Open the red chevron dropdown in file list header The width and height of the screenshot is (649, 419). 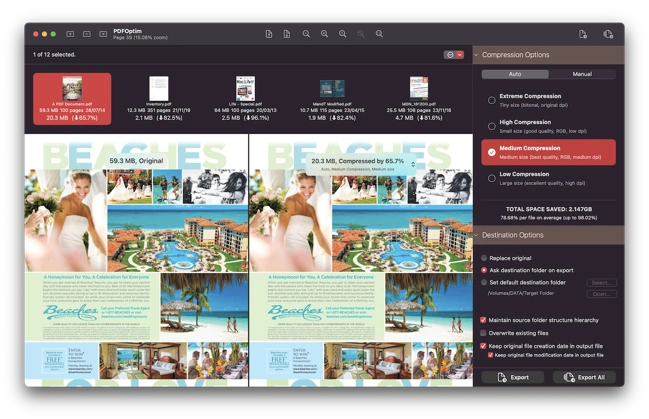pos(459,55)
